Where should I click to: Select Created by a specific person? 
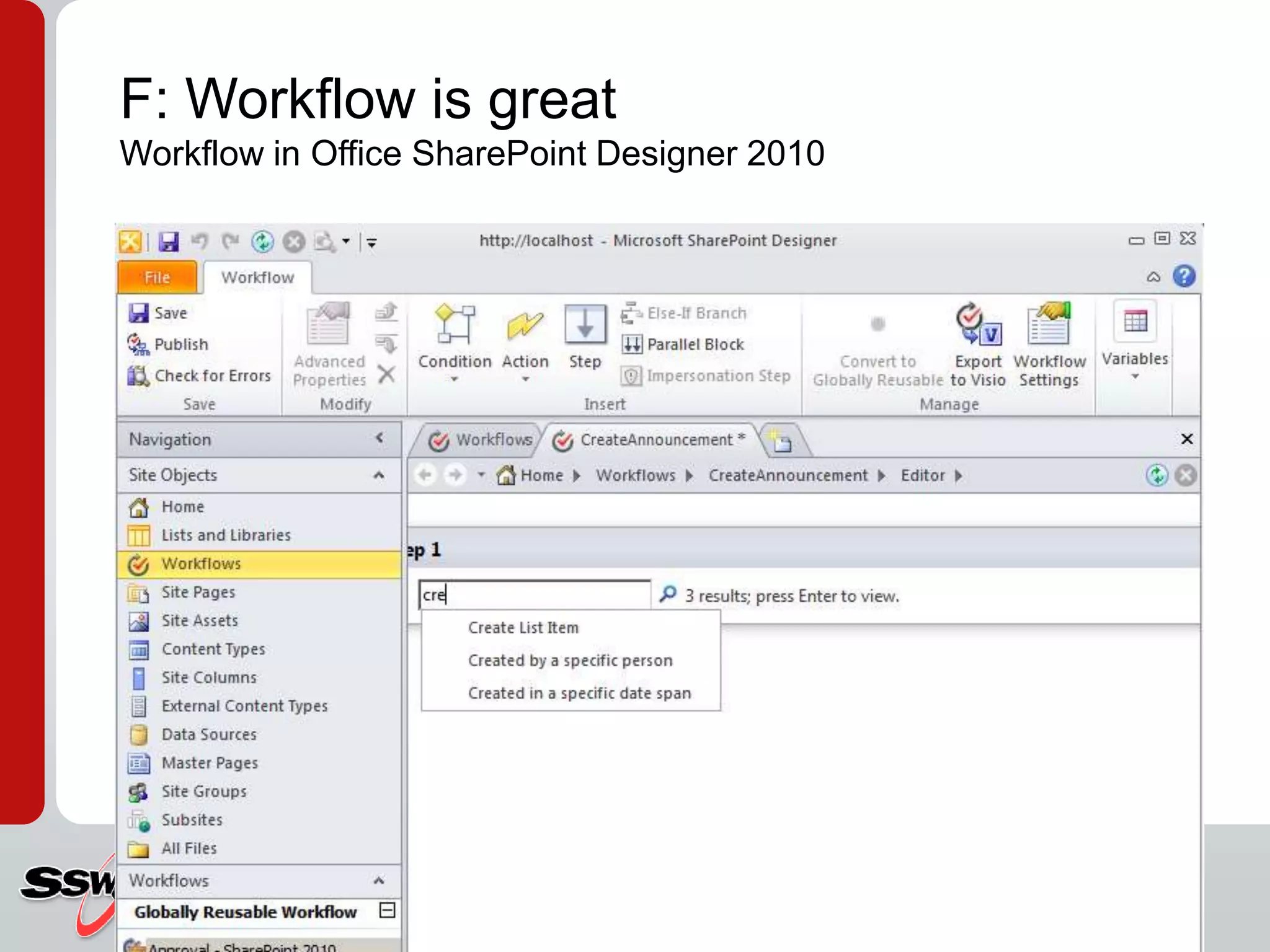pos(571,661)
